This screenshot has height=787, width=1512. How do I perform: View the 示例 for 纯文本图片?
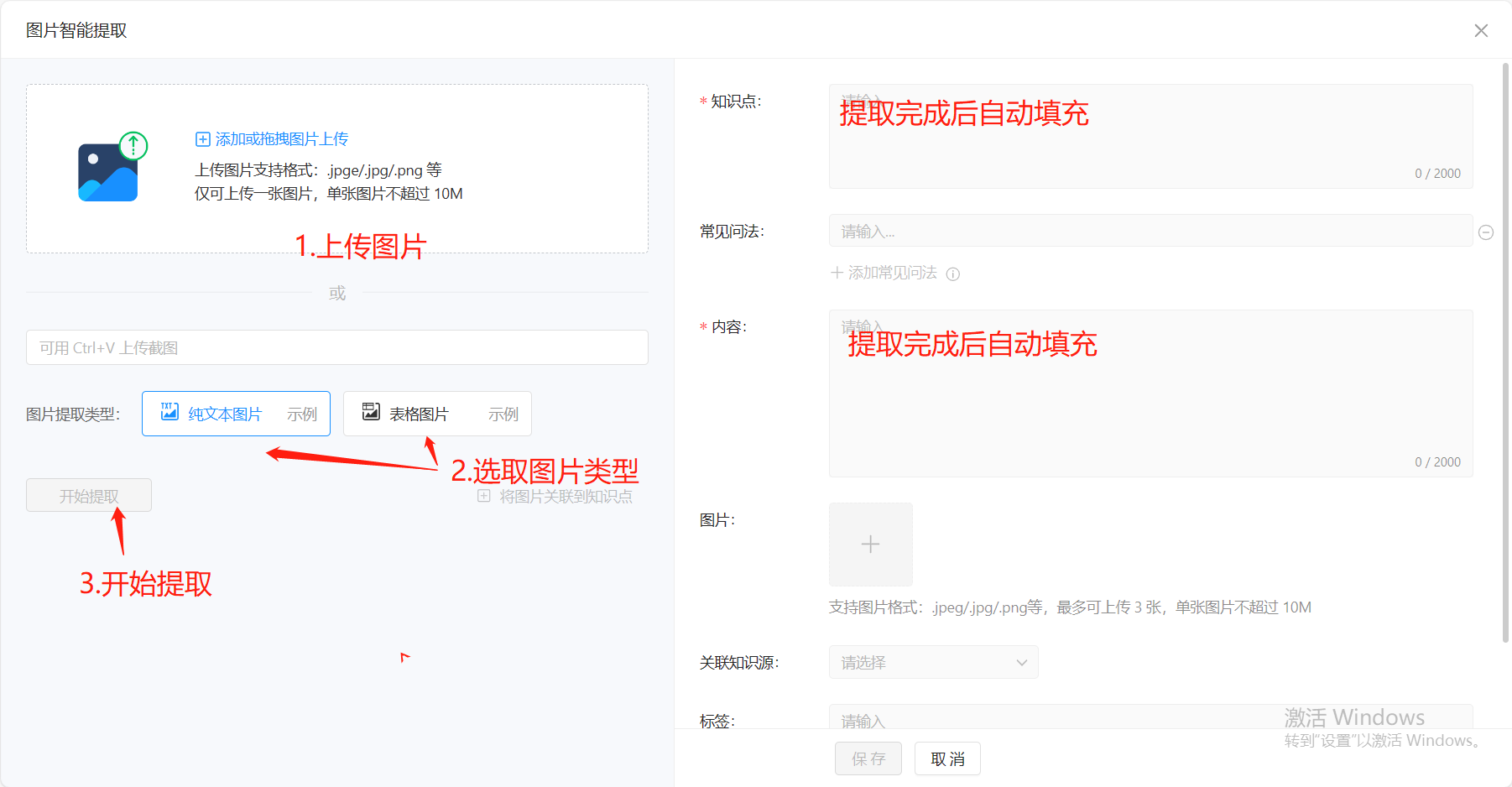click(302, 414)
